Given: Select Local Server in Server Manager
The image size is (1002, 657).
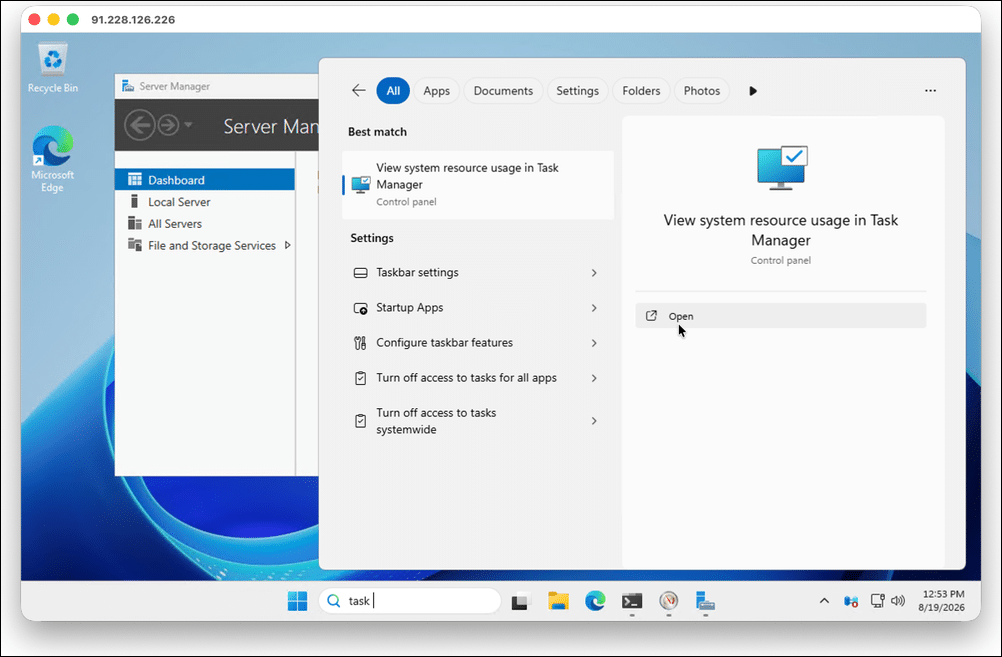Looking at the screenshot, I should (204, 202).
